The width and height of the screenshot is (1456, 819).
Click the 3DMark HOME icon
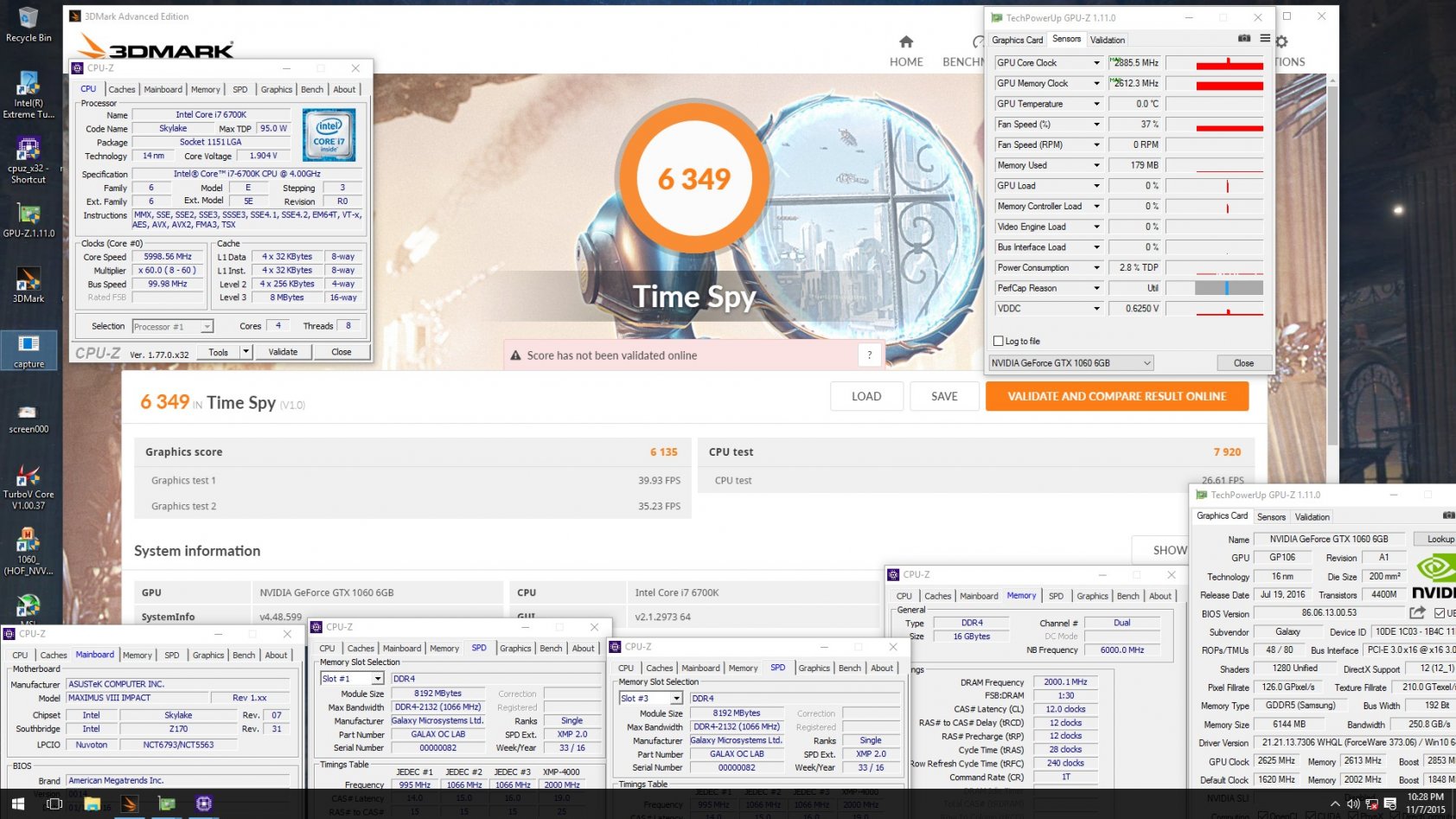[906, 42]
